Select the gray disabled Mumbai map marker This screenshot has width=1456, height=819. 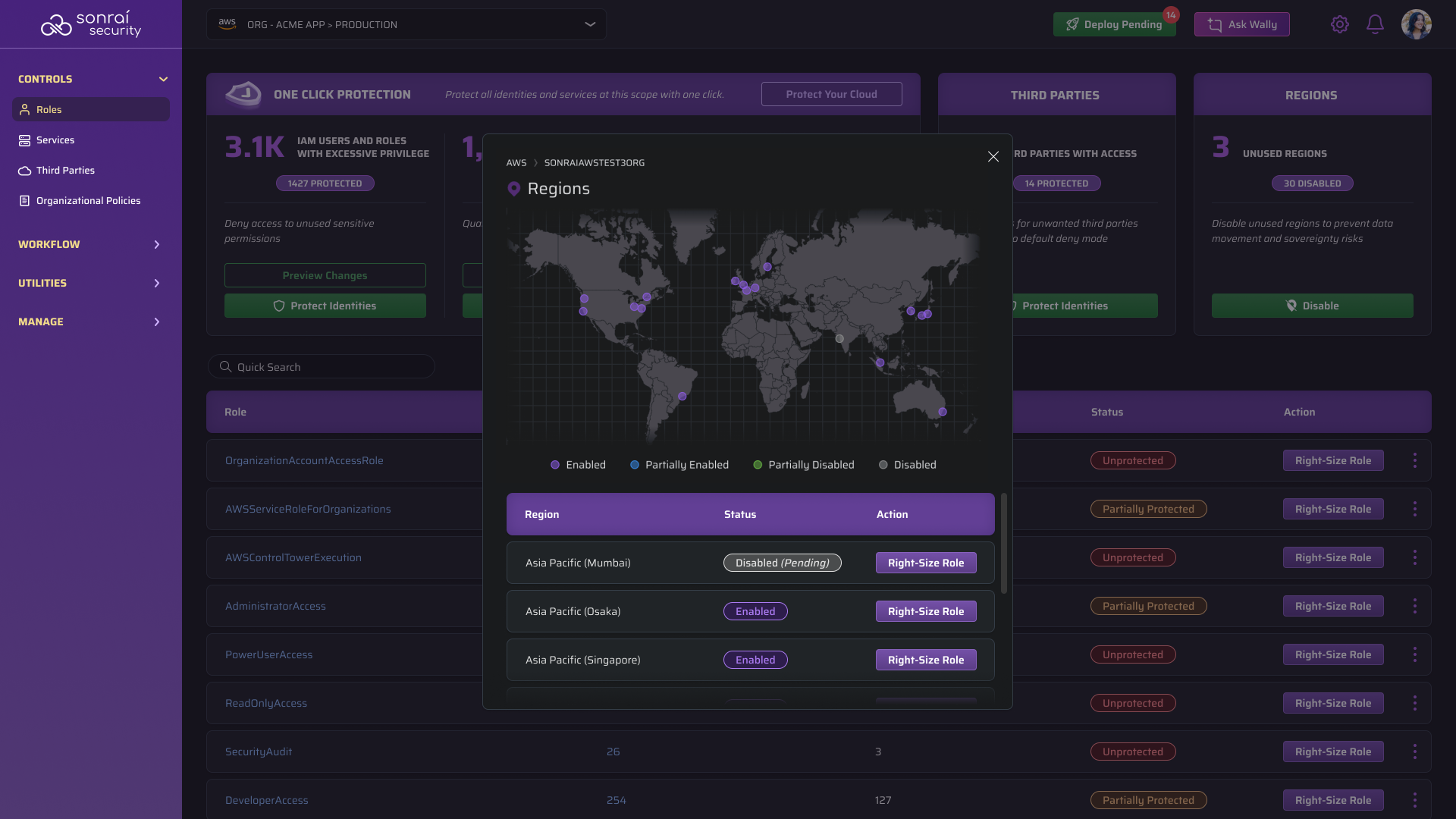pyautogui.click(x=839, y=338)
